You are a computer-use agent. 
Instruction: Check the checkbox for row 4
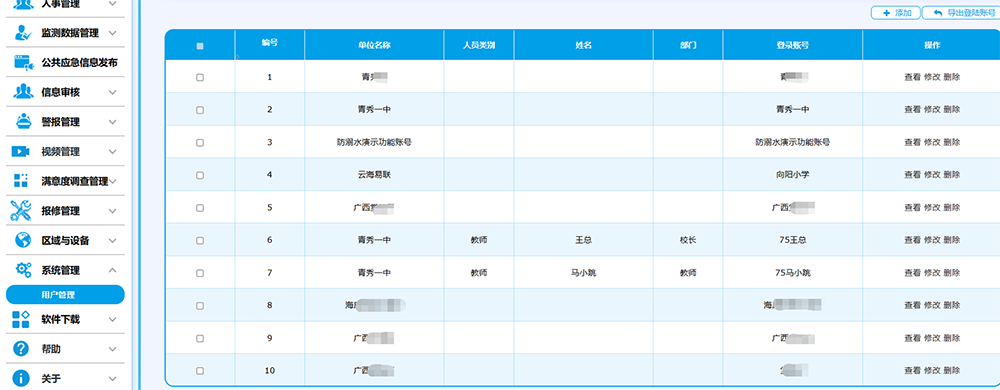[200, 175]
